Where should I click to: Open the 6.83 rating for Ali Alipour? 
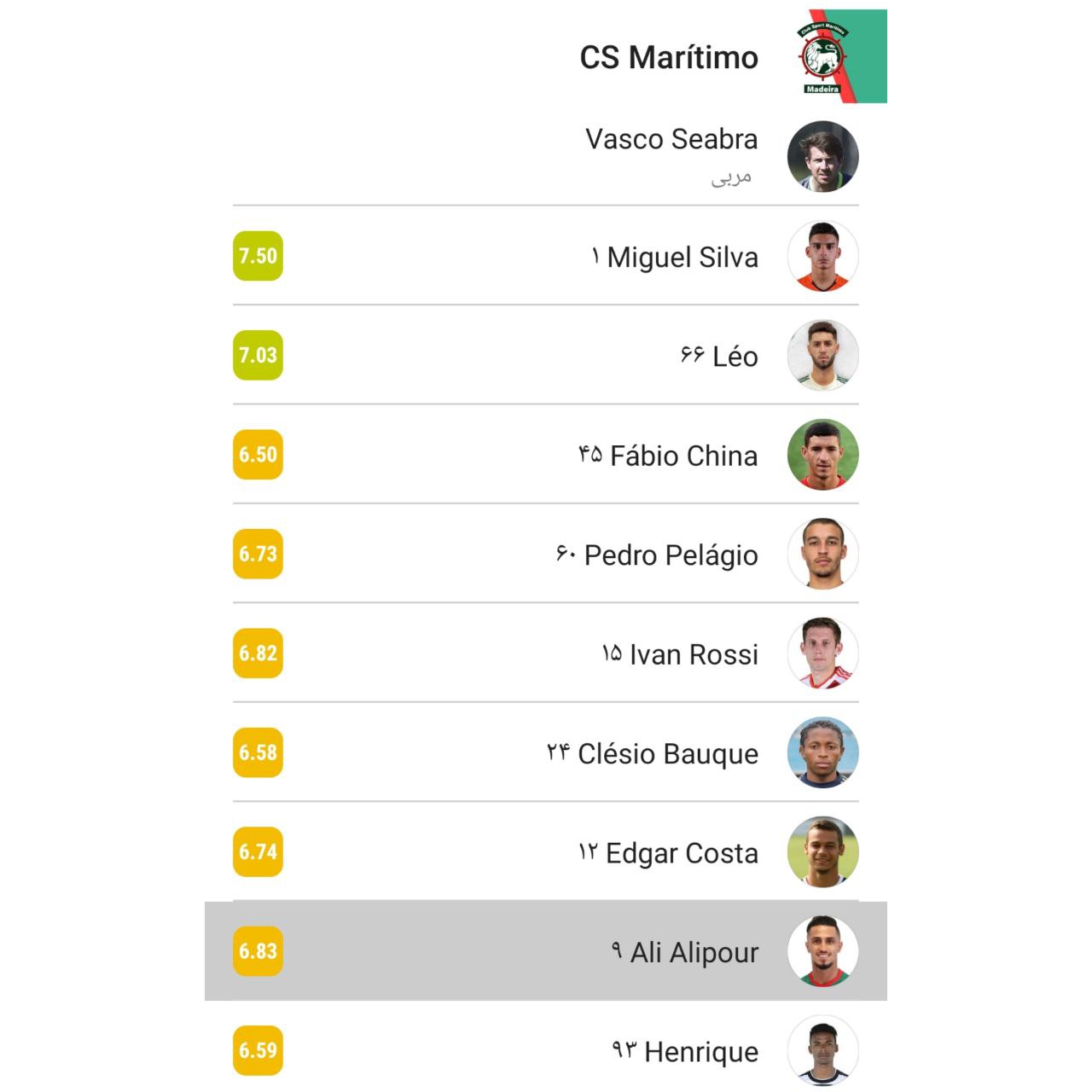coord(258,951)
